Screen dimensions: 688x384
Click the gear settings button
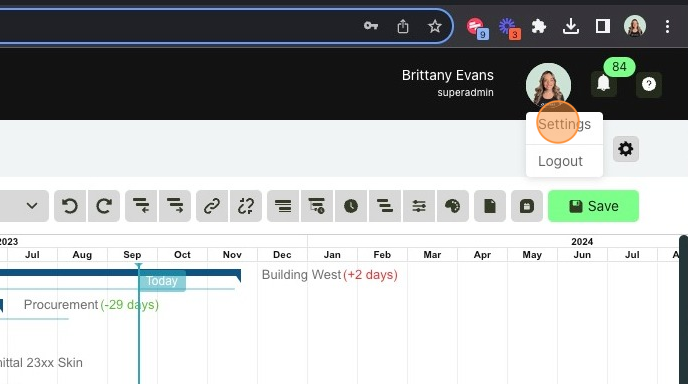[x=626, y=149]
